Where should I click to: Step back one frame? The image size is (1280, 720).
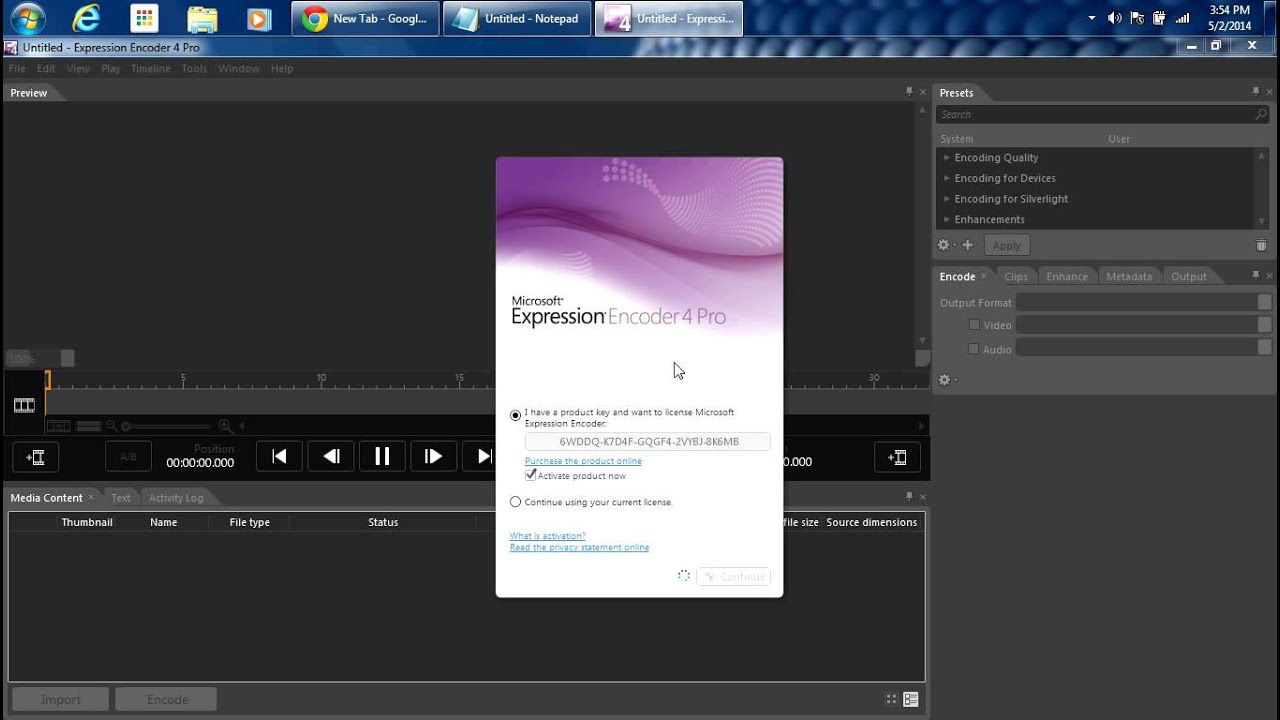(x=331, y=456)
